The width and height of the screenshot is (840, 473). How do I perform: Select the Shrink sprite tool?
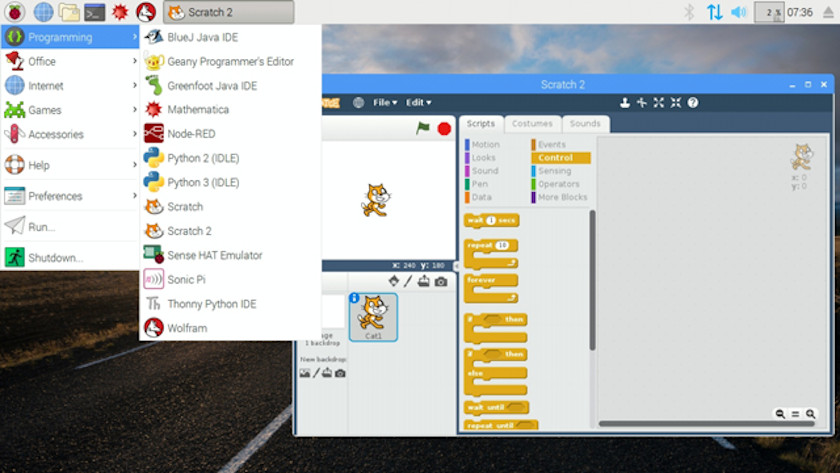[x=676, y=102]
